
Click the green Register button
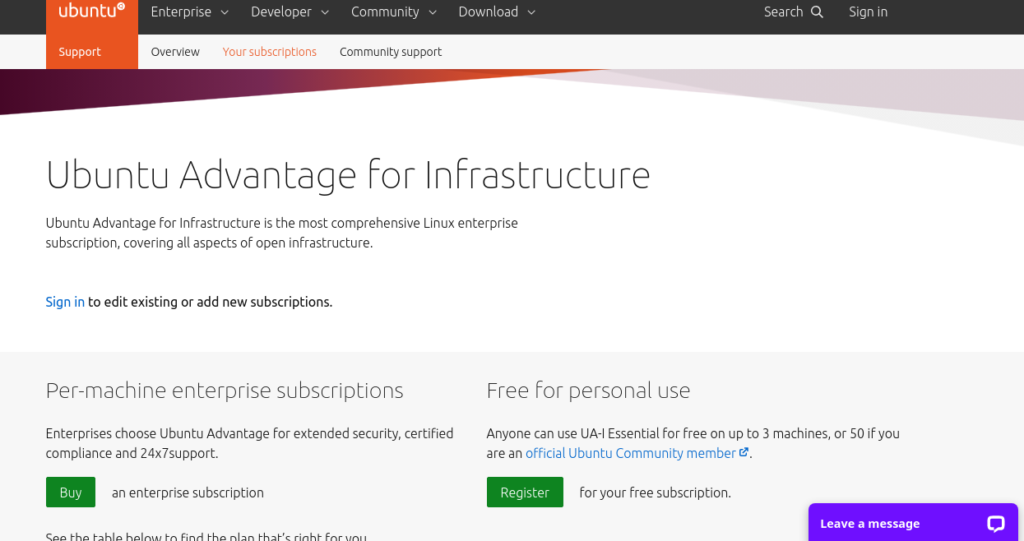[x=524, y=492]
